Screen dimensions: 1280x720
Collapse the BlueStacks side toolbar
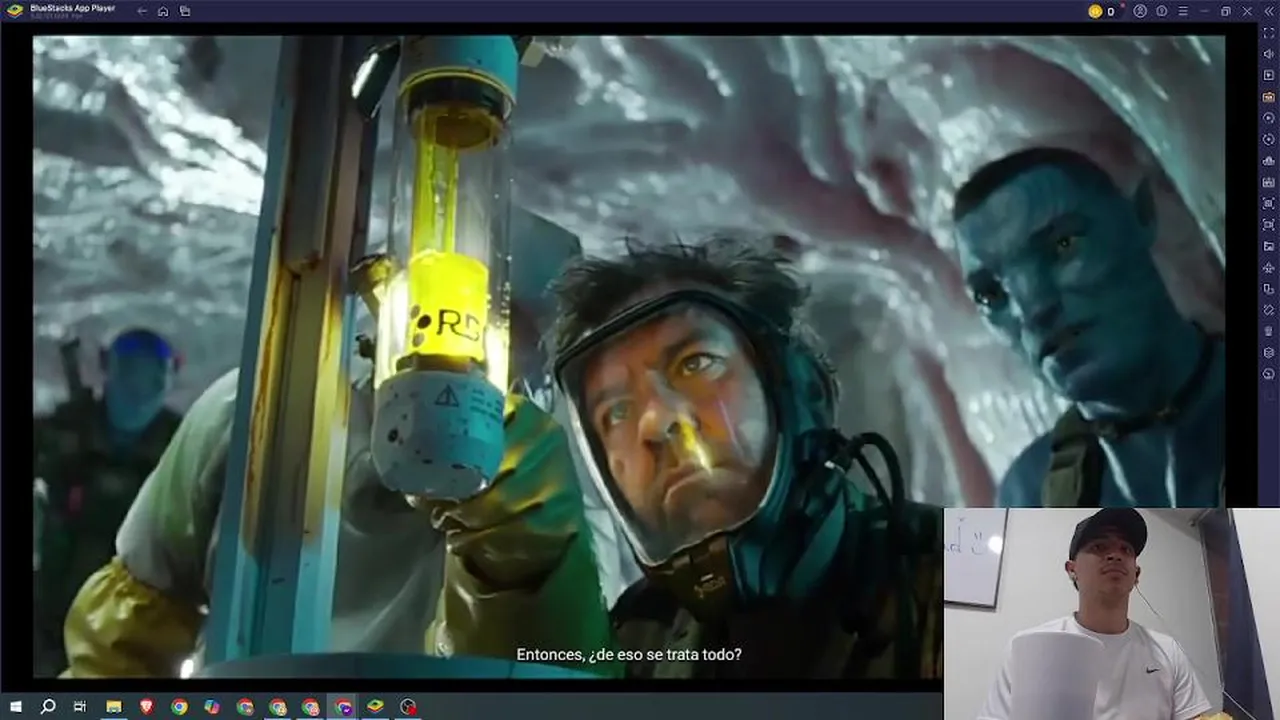[x=1269, y=11]
